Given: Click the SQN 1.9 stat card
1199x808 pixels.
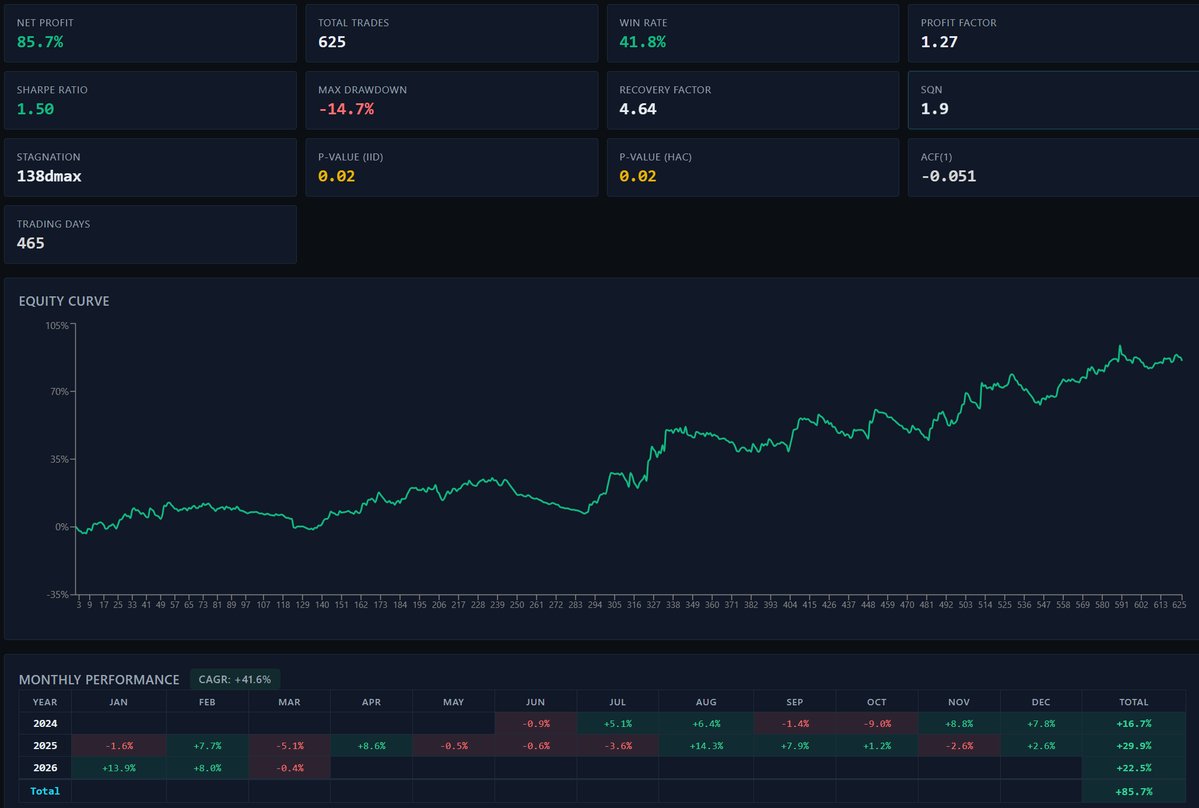Looking at the screenshot, I should coord(1052,100).
